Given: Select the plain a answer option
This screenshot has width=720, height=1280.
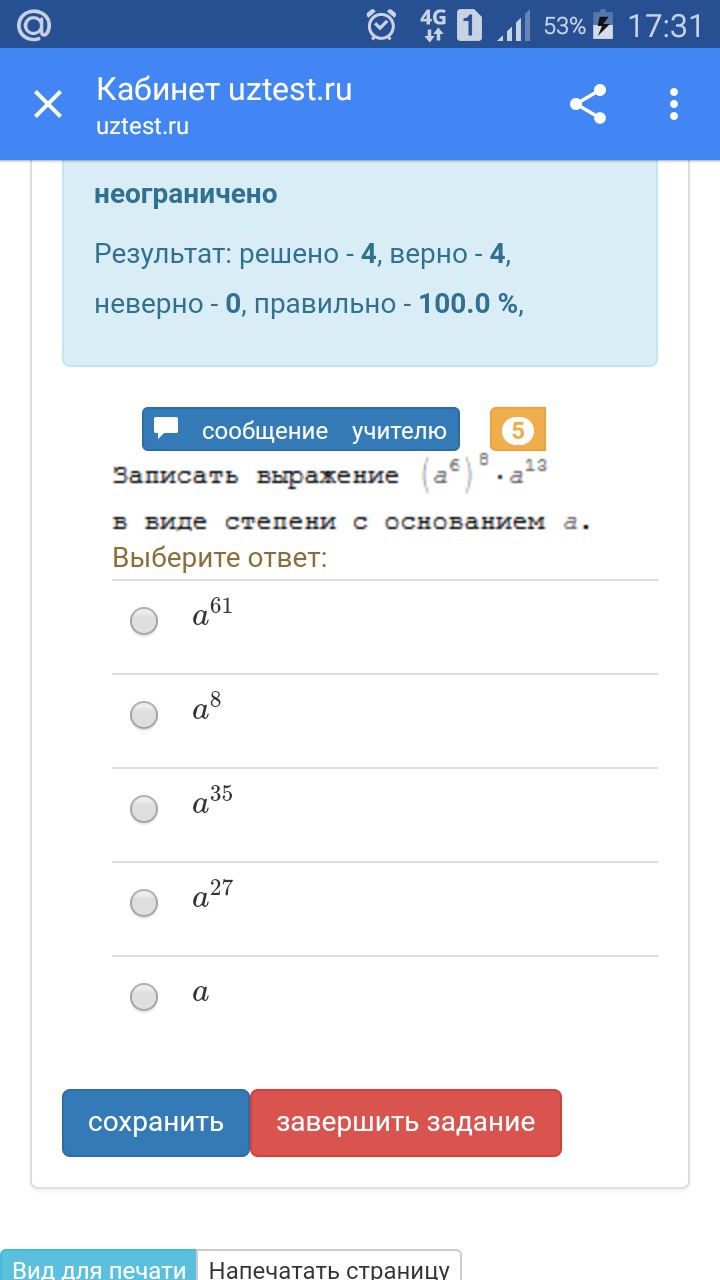Looking at the screenshot, I should click(145, 997).
